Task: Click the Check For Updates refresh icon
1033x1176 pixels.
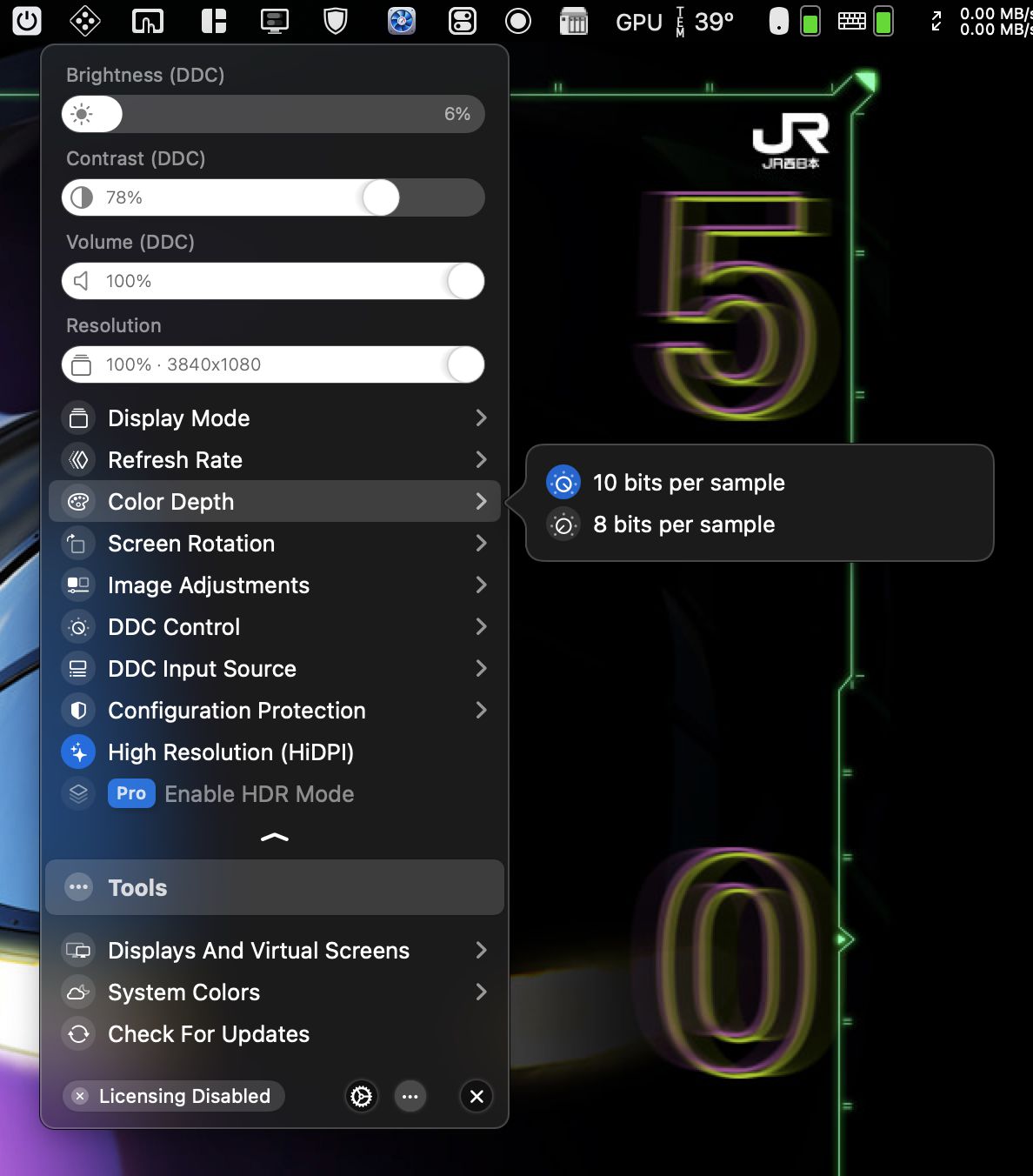Action: 78,1034
